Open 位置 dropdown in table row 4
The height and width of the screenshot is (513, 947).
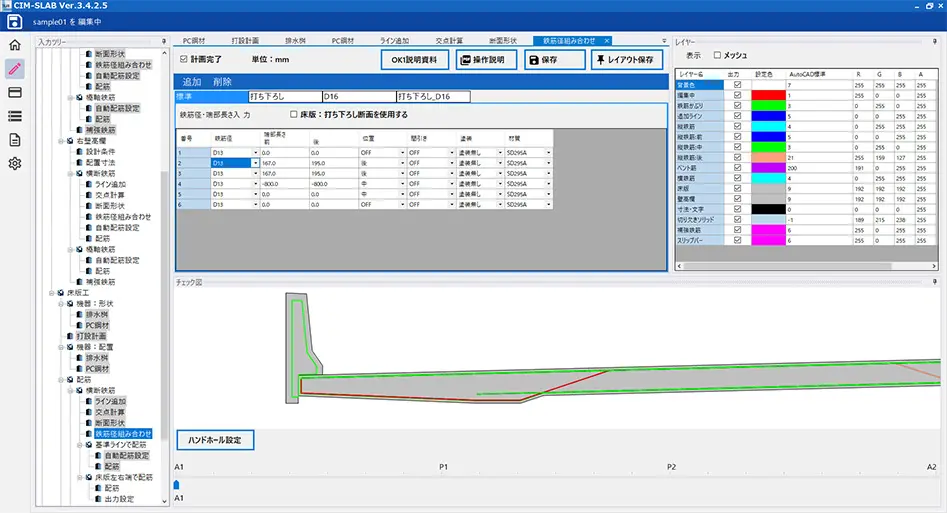403,184
